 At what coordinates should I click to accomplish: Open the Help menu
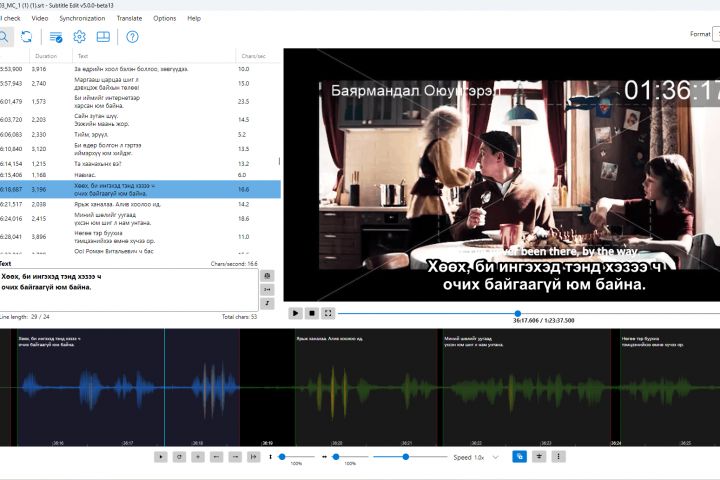coord(194,18)
